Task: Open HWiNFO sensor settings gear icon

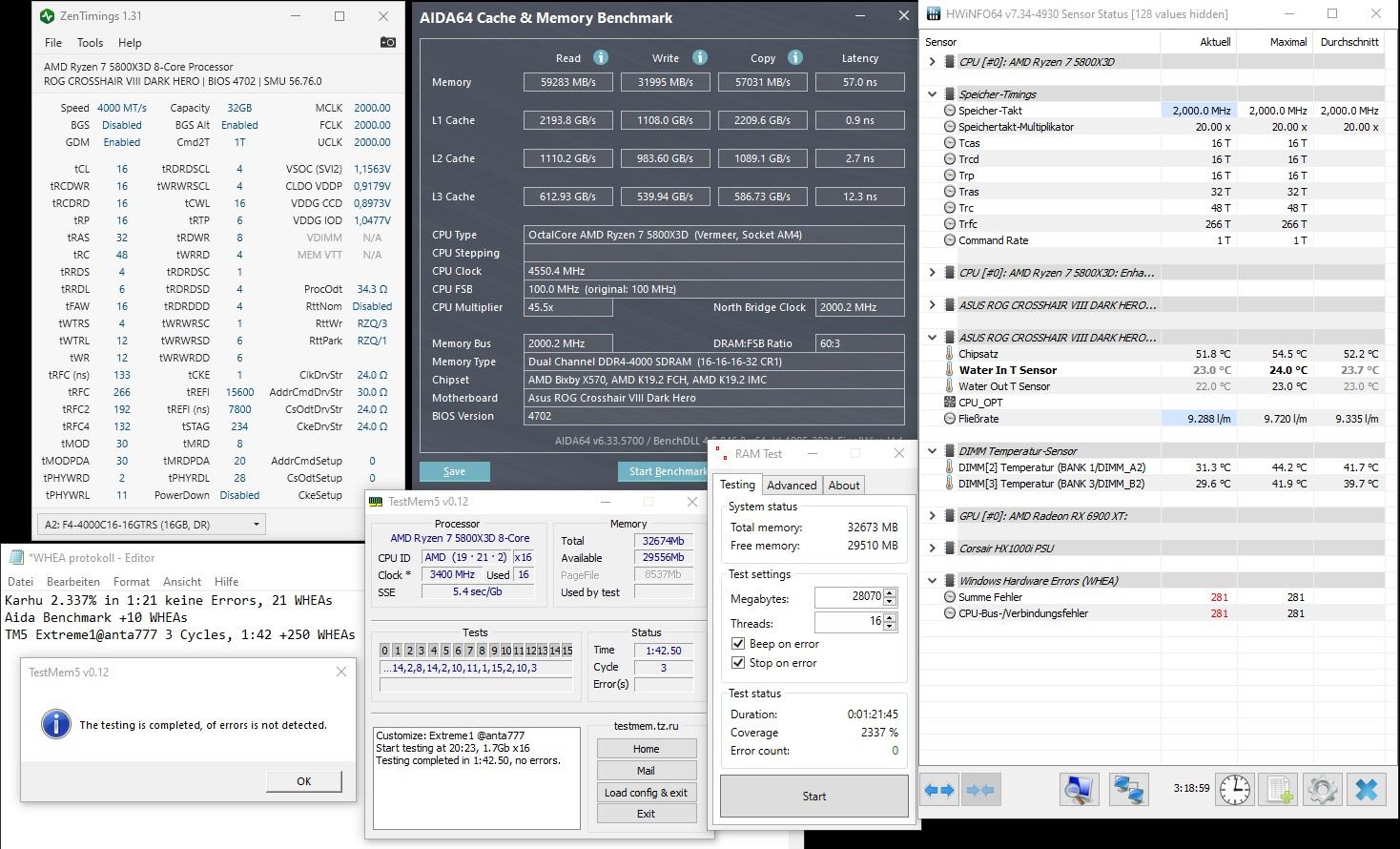Action: 1322,790
